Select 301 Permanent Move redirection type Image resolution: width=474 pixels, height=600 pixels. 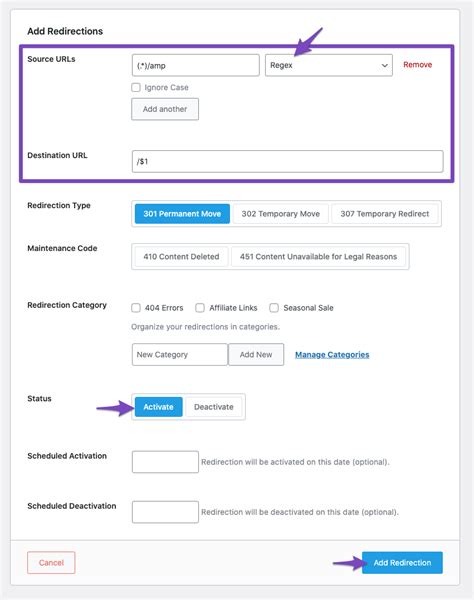pos(182,214)
